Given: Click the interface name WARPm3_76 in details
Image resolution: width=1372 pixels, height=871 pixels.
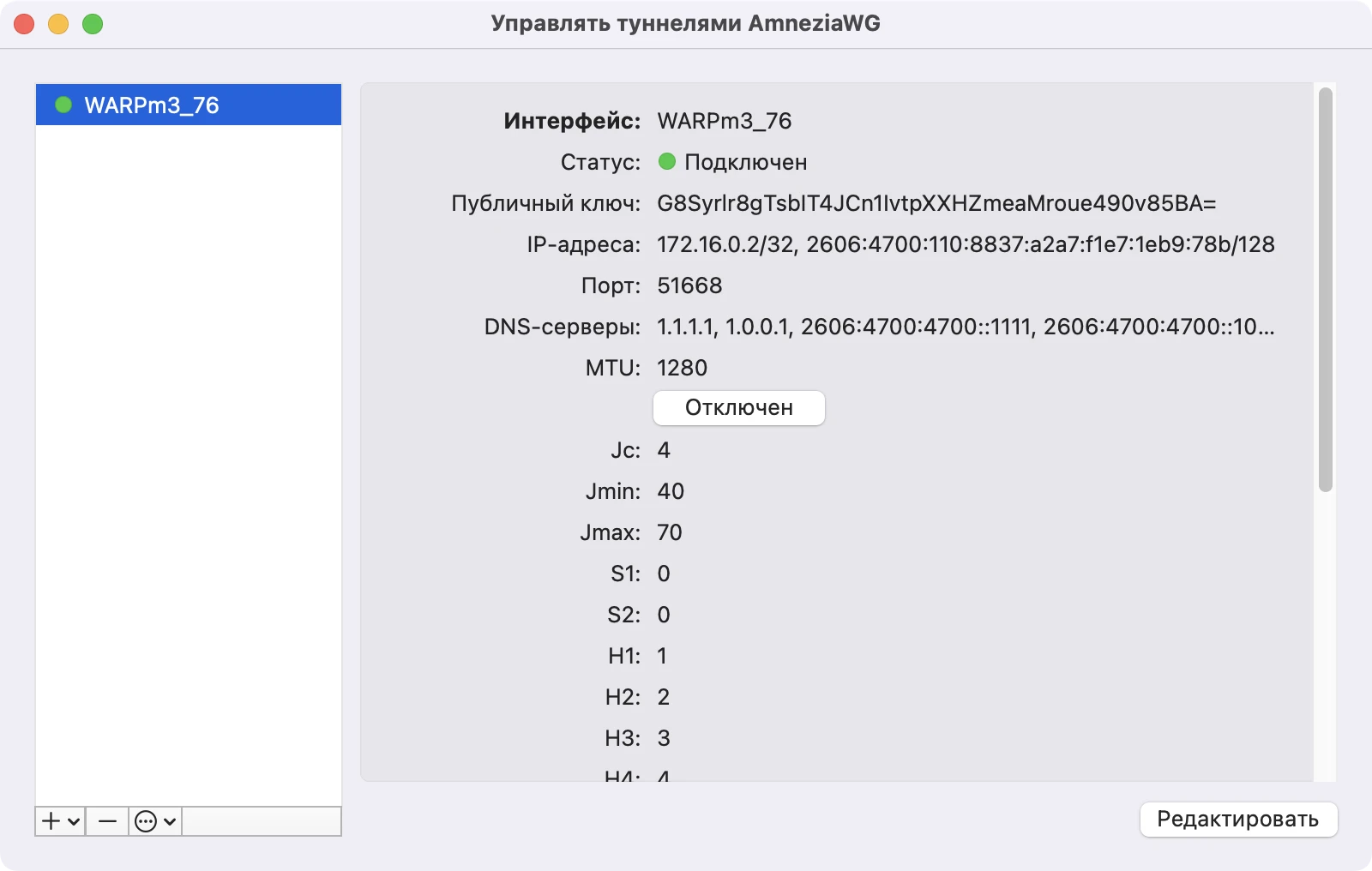Looking at the screenshot, I should 725,121.
